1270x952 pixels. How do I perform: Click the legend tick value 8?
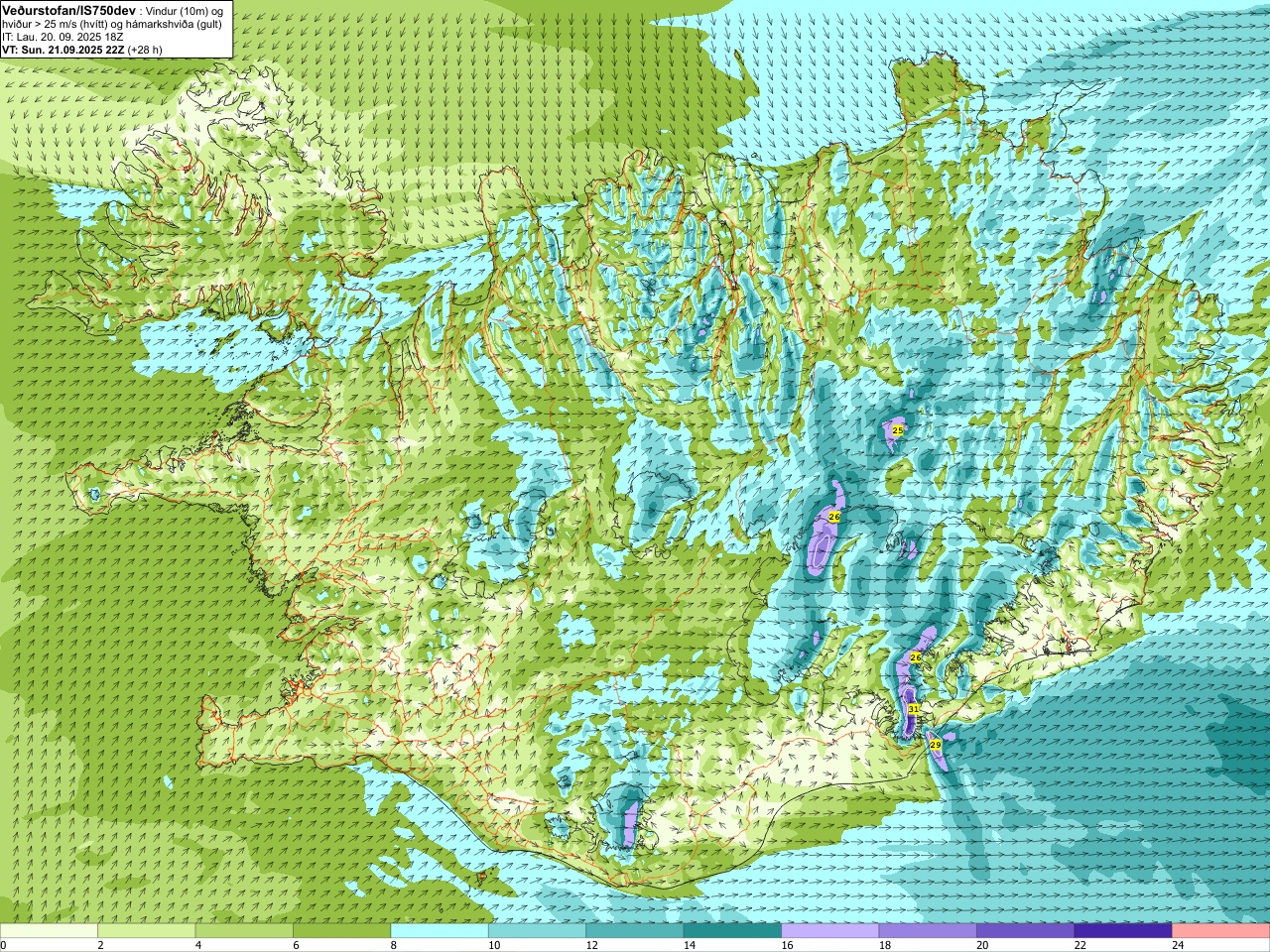pyautogui.click(x=394, y=945)
